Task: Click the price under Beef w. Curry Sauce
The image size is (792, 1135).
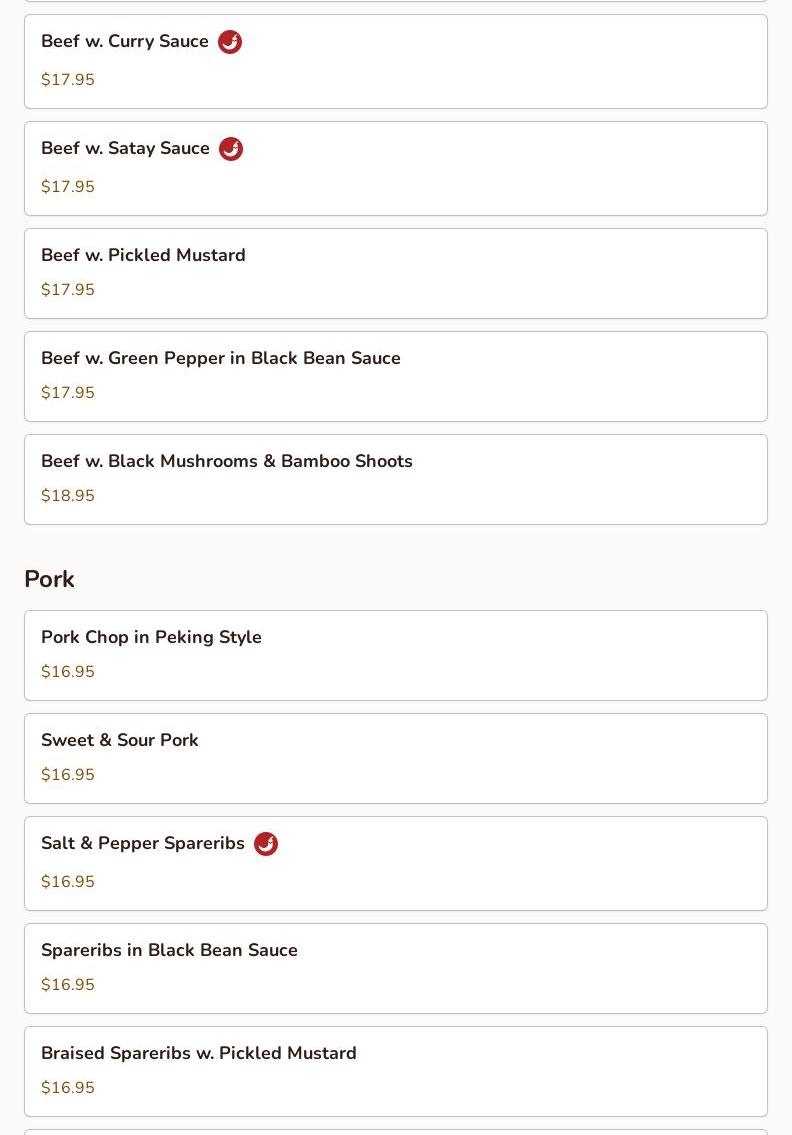Action: tap(68, 80)
